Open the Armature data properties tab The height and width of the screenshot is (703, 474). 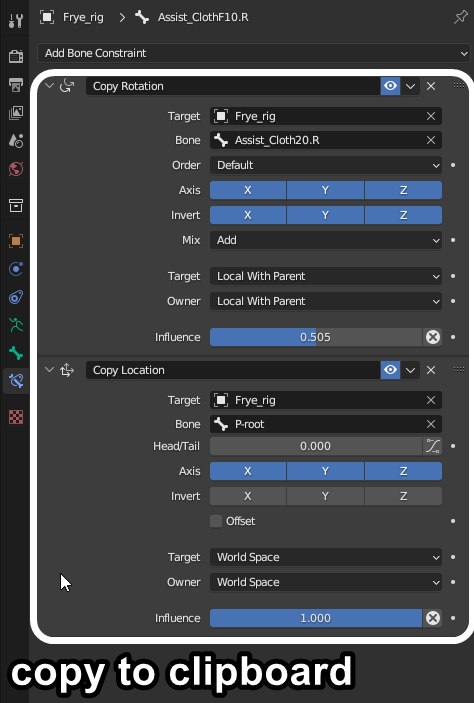pos(16,325)
